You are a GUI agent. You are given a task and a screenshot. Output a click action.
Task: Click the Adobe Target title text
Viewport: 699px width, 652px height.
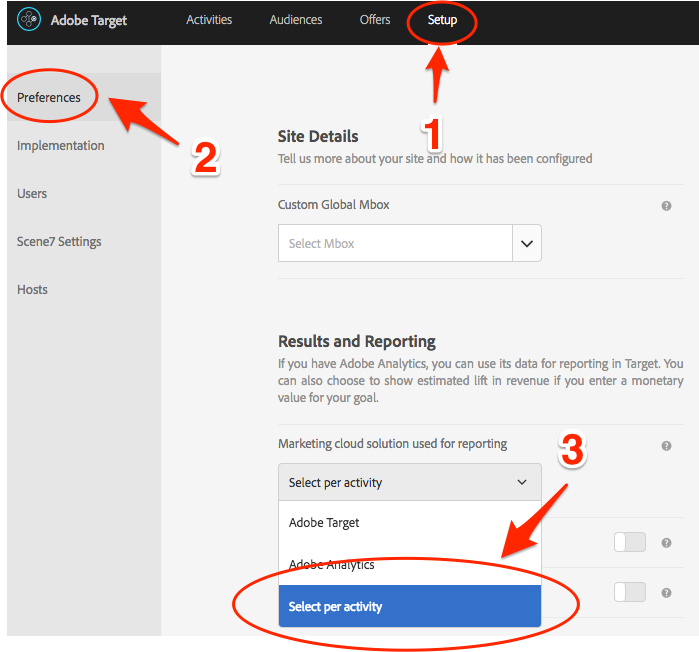tap(89, 20)
